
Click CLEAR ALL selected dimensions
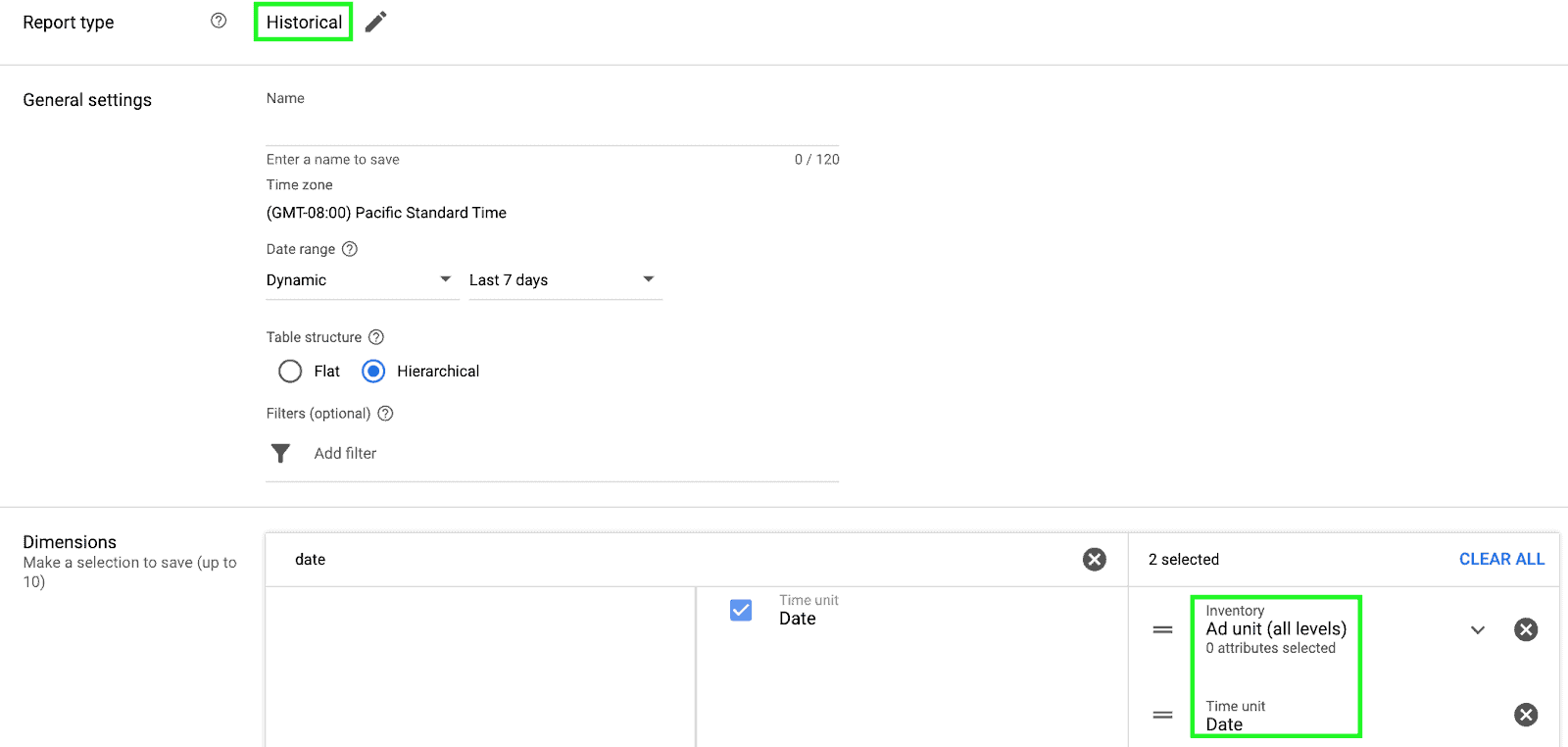[1501, 559]
